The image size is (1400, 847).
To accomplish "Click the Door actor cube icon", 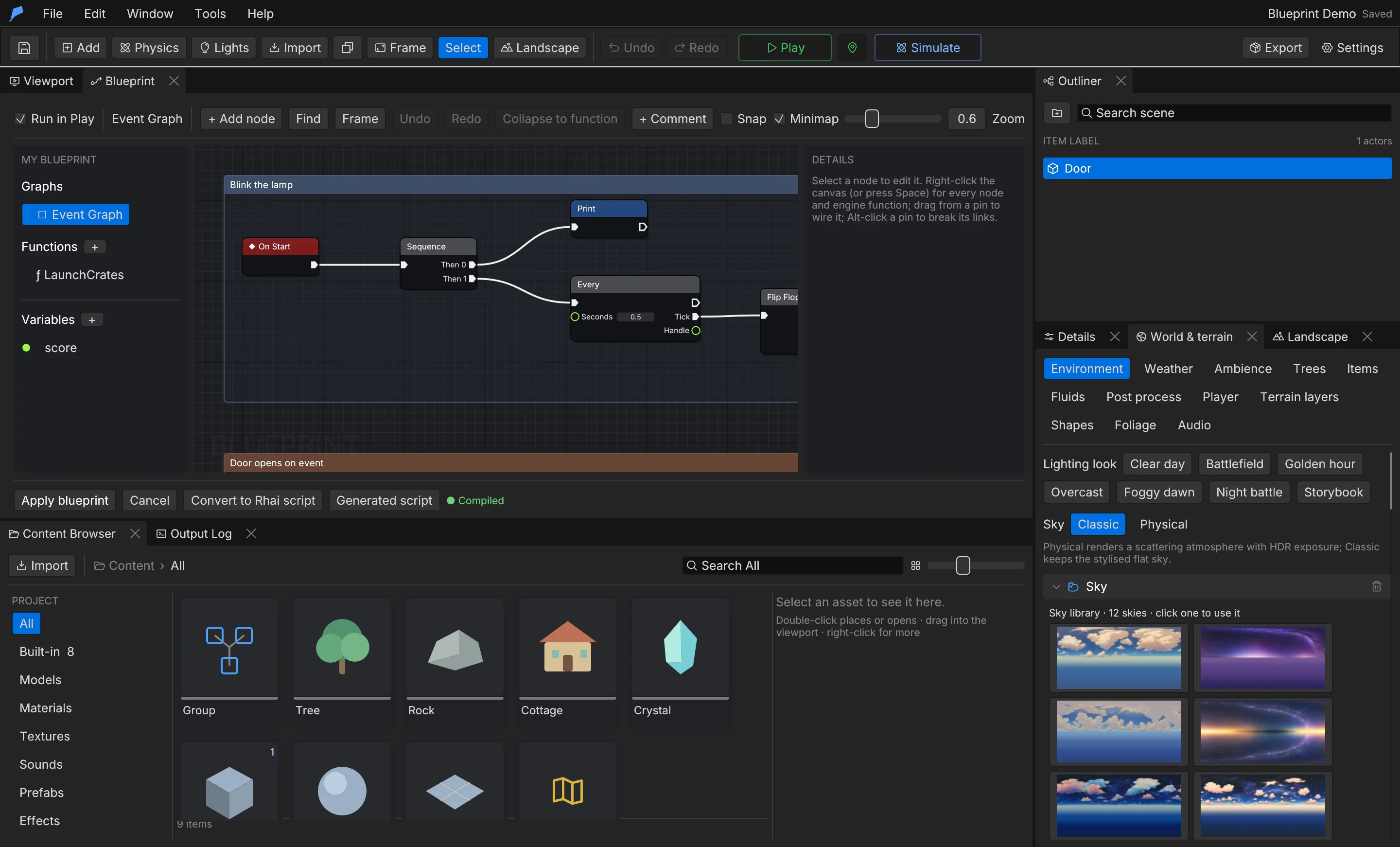I will point(1053,169).
